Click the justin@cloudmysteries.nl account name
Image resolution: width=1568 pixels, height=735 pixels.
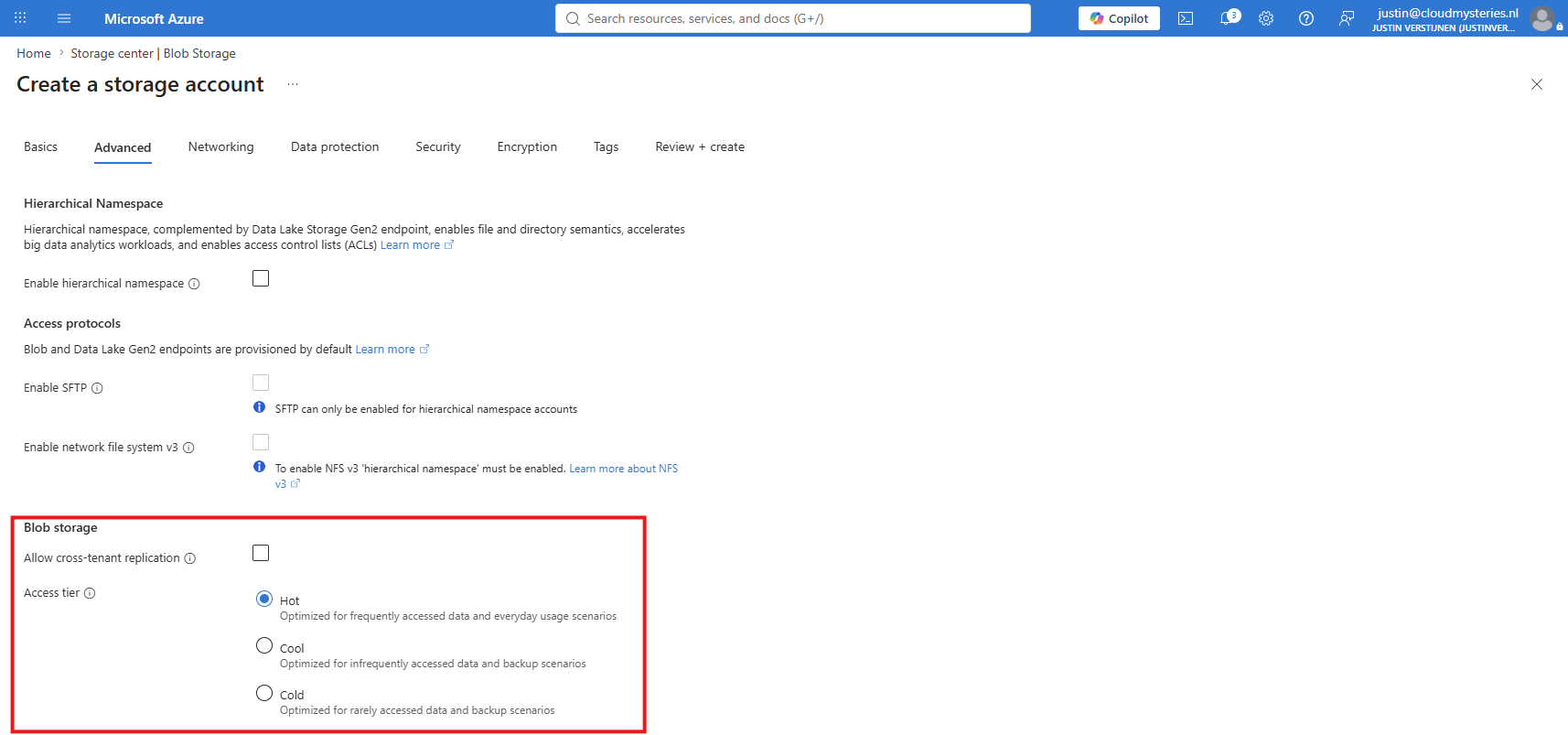pos(1447,13)
